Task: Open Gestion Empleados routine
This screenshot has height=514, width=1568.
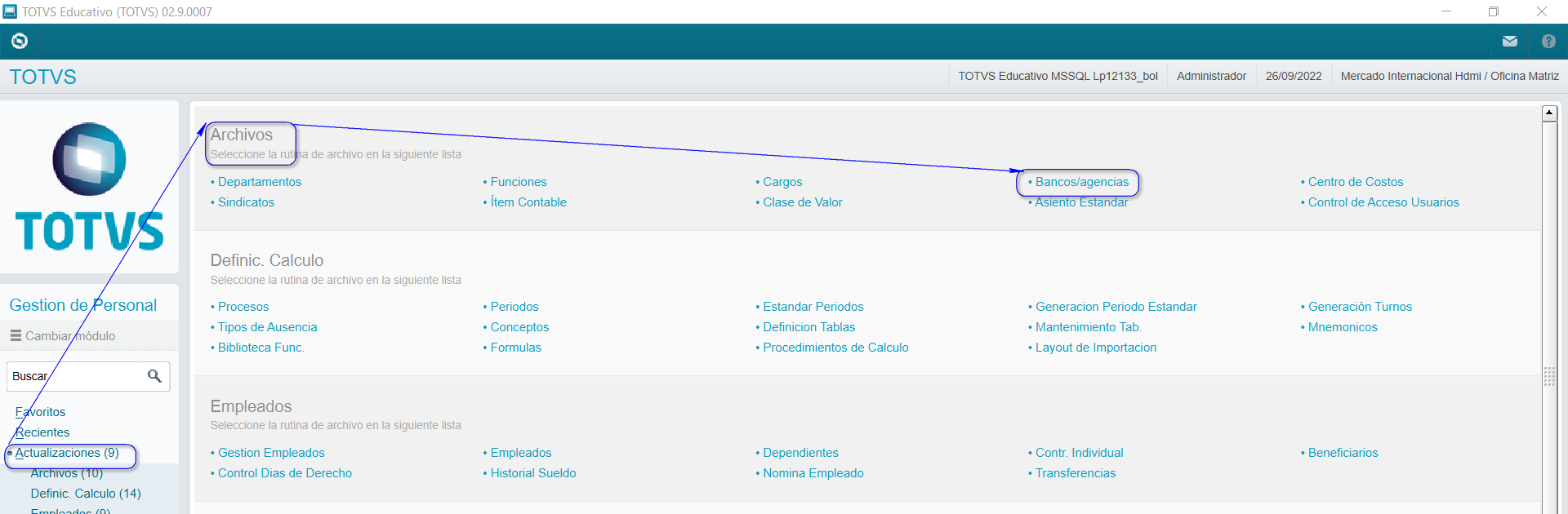Action: 271,453
